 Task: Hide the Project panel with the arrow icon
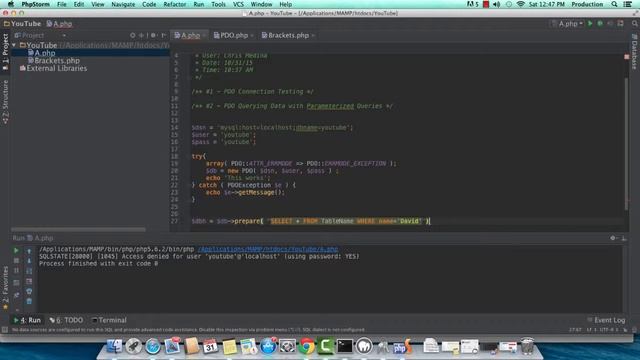164,36
